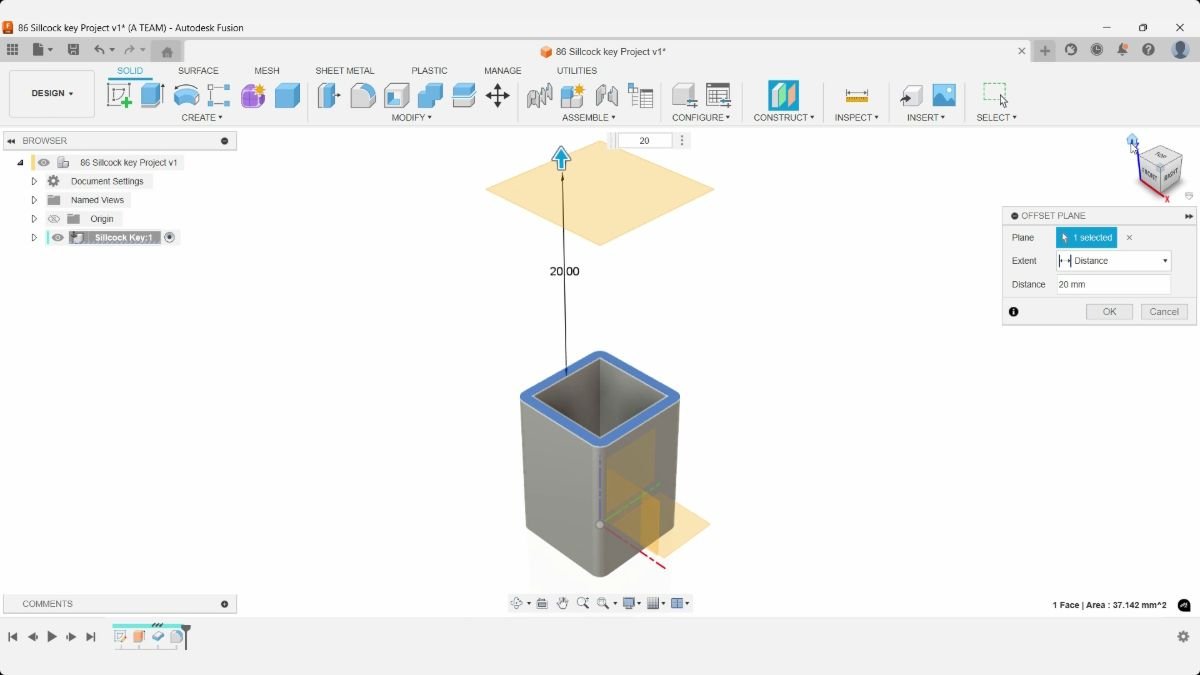The image size is (1200, 675).
Task: Select the Pan hand tool
Action: (562, 603)
